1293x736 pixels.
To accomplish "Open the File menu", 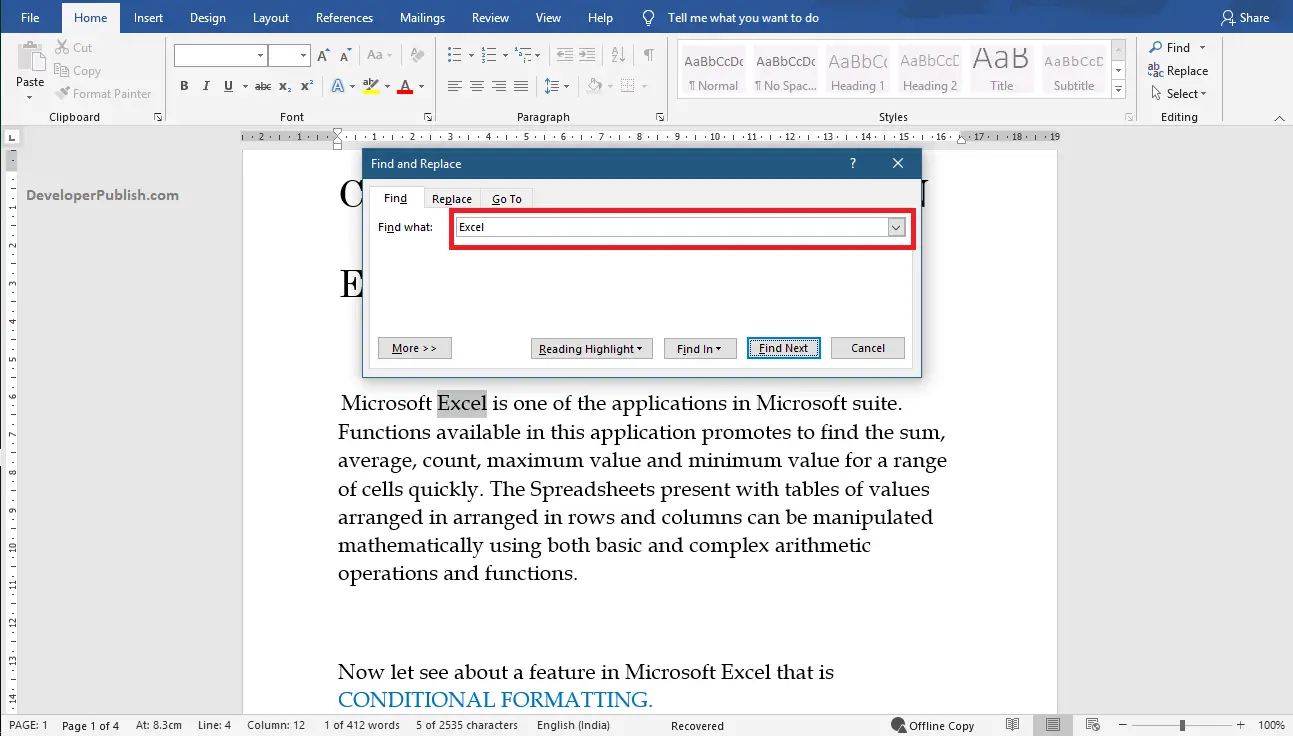I will tap(30, 18).
